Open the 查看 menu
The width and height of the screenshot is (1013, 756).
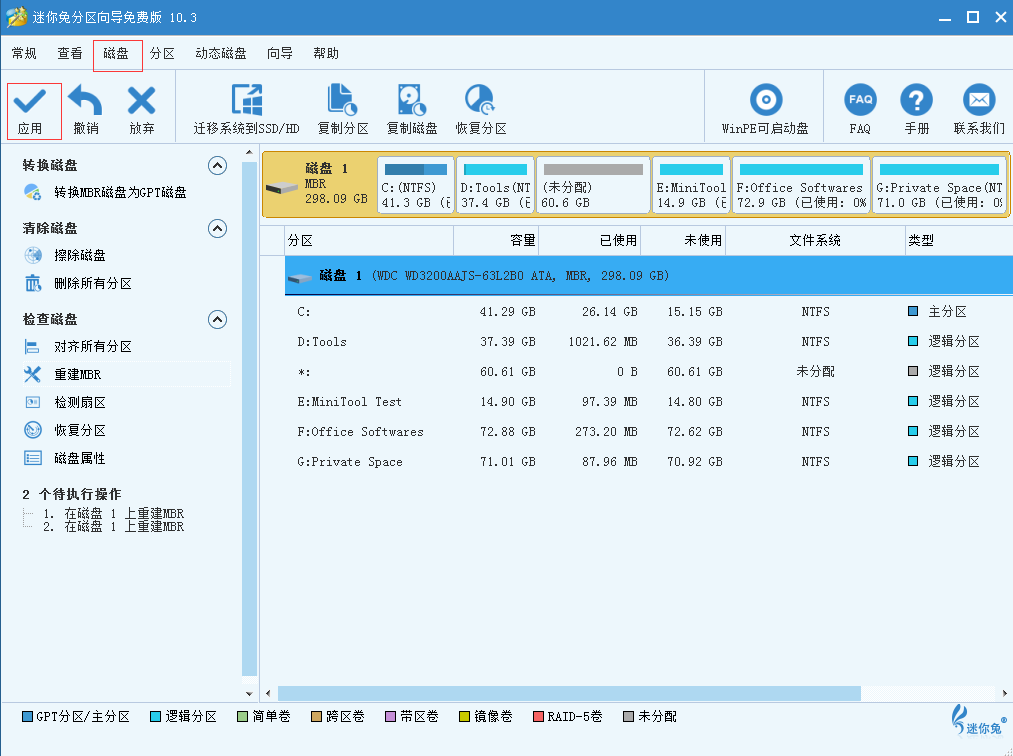[70, 54]
